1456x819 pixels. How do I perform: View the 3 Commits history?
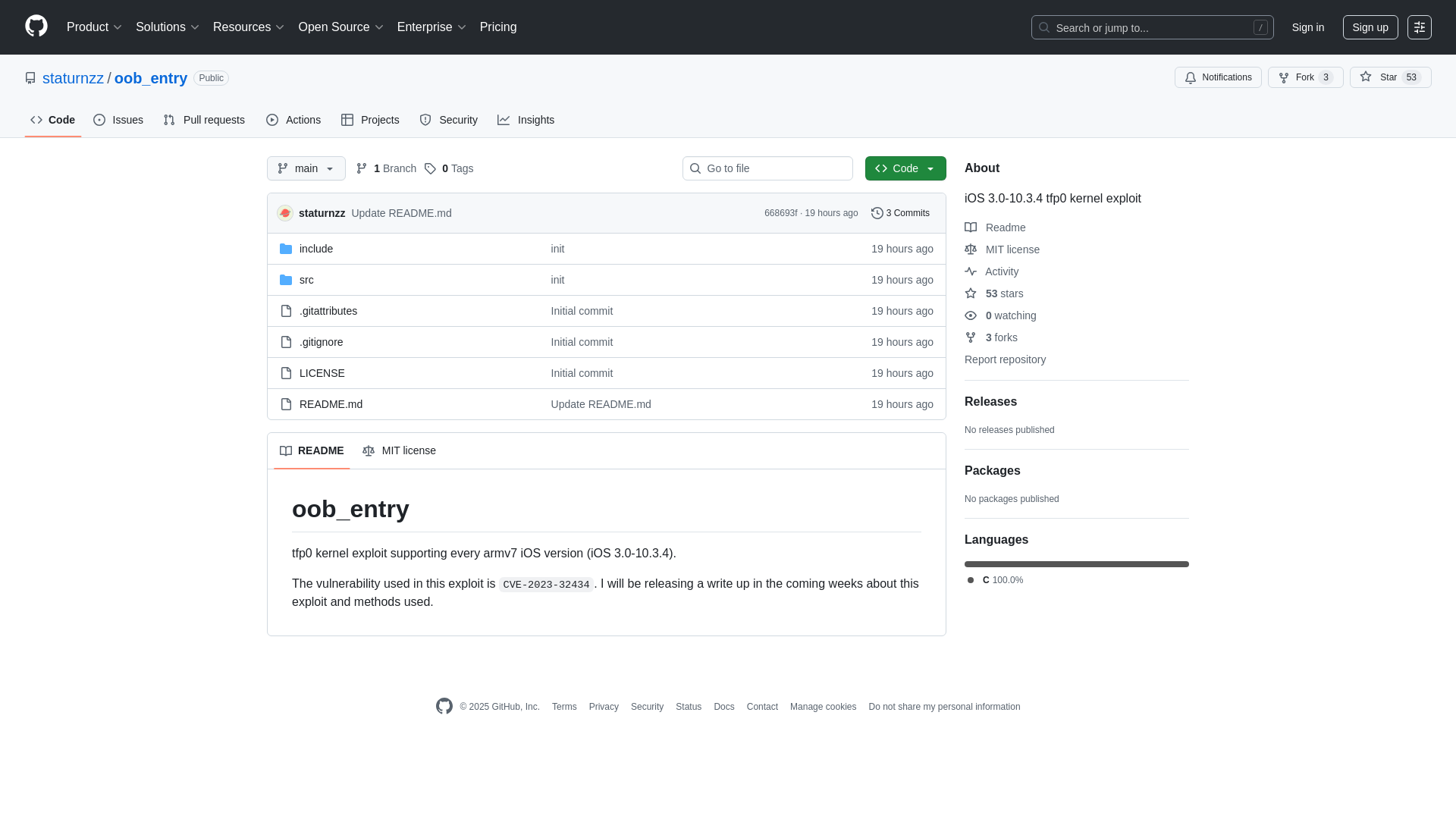tap(900, 213)
